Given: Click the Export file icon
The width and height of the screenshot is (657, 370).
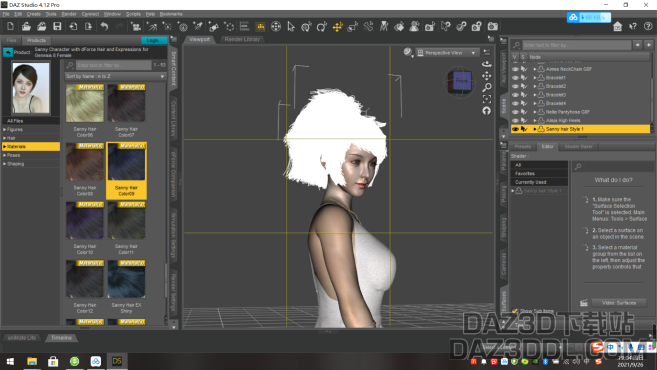Looking at the screenshot, I should point(88,26).
